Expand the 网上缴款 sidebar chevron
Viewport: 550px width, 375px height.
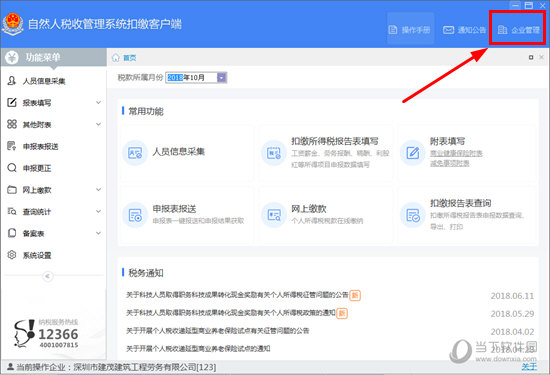[x=99, y=189]
